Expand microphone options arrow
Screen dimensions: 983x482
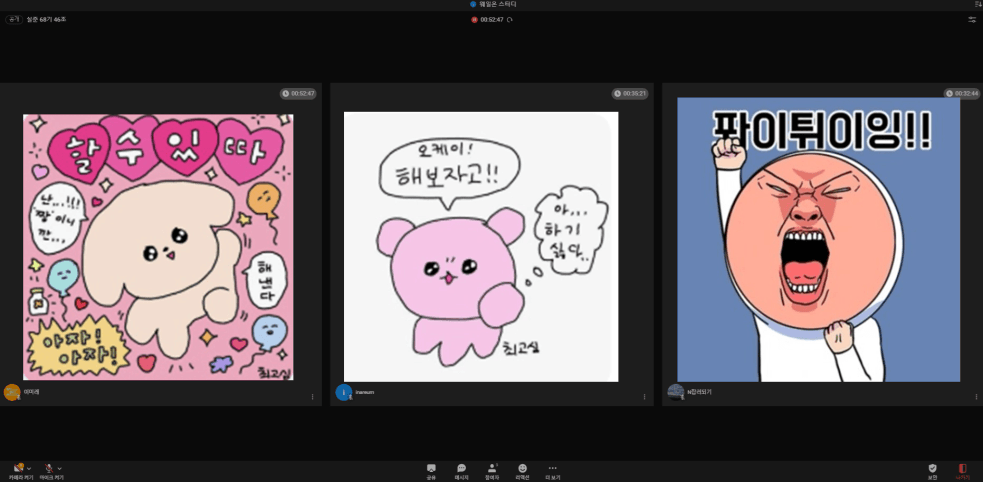tap(60, 468)
